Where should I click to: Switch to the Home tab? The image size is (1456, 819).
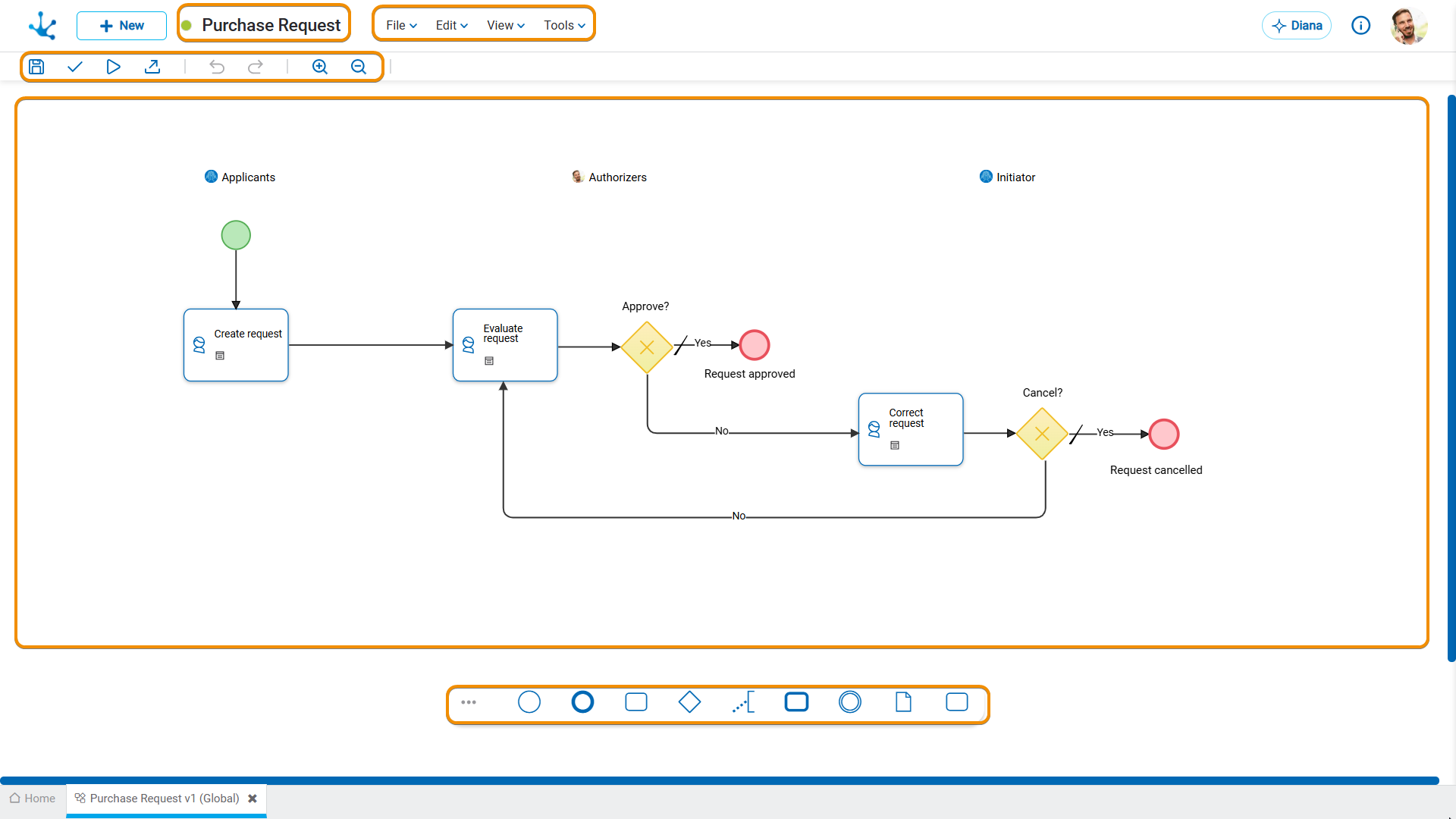[33, 799]
